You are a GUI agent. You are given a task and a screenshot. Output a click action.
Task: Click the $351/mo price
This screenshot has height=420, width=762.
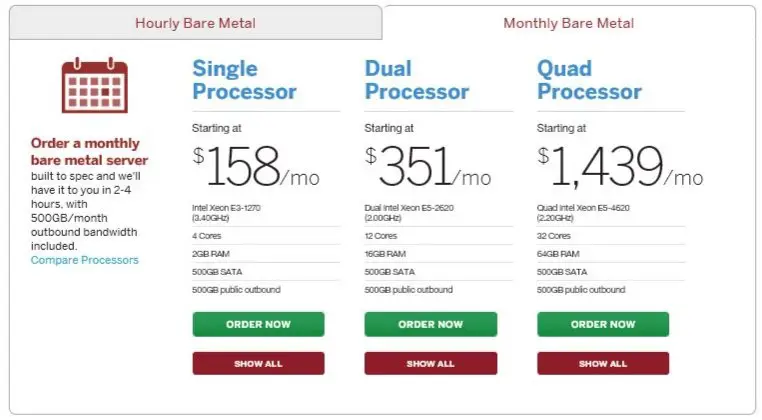point(428,167)
